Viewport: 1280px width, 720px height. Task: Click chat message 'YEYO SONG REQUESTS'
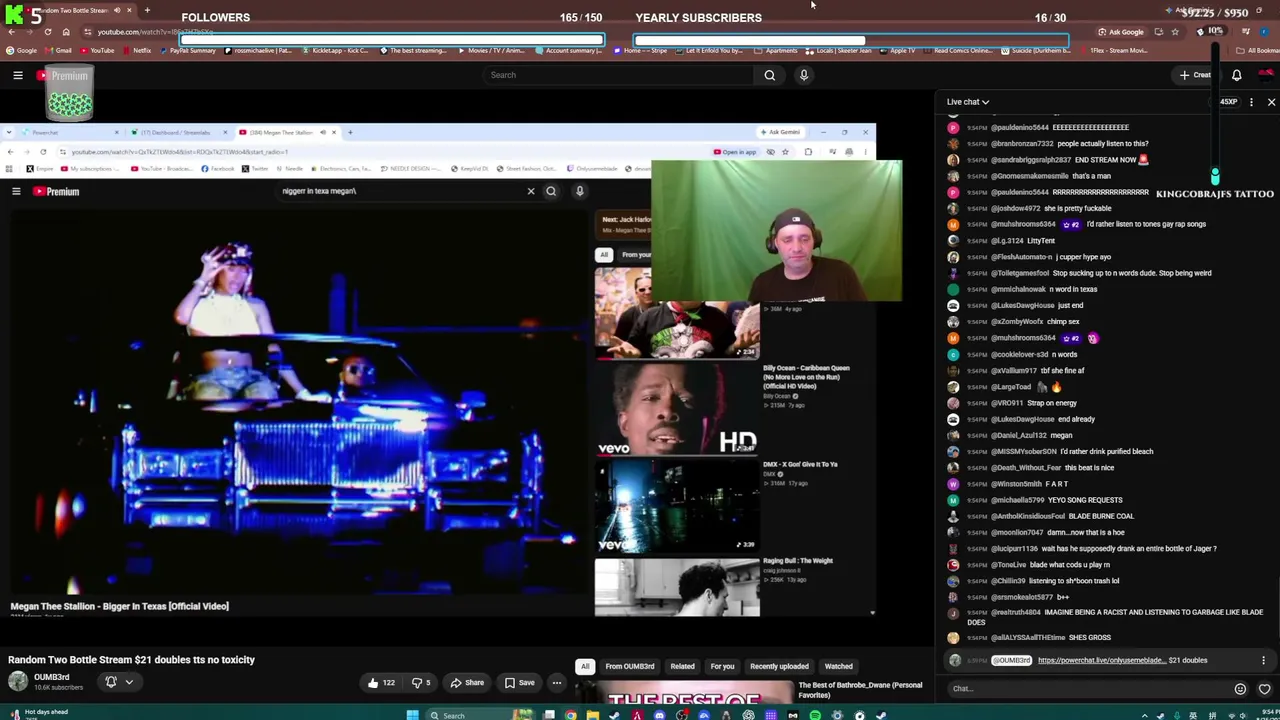[1083, 500]
